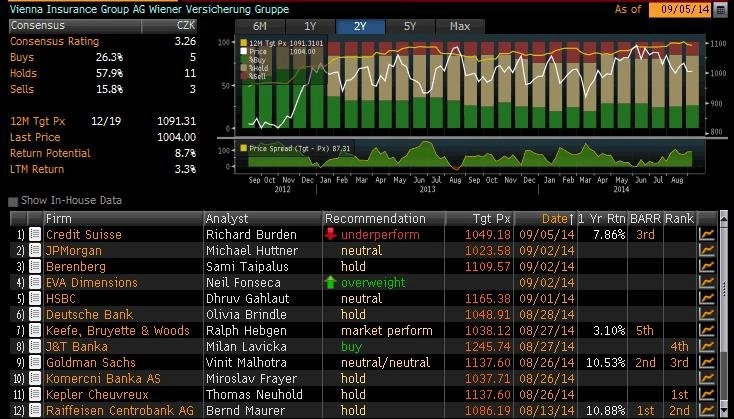Show chart icon for Raiffeisen Centrobank row
This screenshot has height=419, width=734.
pyautogui.click(x=707, y=410)
